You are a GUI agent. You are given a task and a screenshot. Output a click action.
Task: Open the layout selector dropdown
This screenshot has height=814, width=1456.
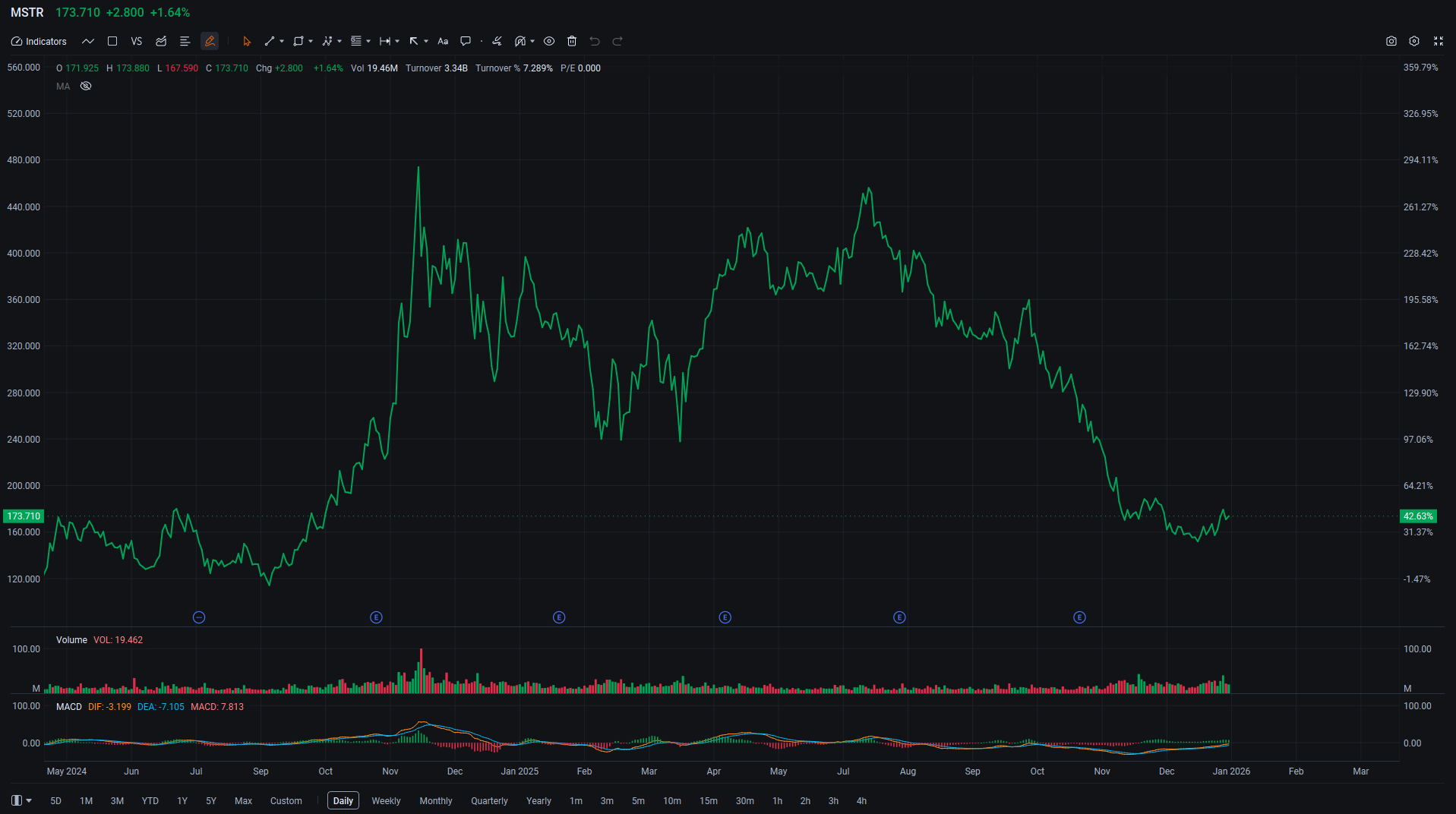pyautogui.click(x=21, y=800)
